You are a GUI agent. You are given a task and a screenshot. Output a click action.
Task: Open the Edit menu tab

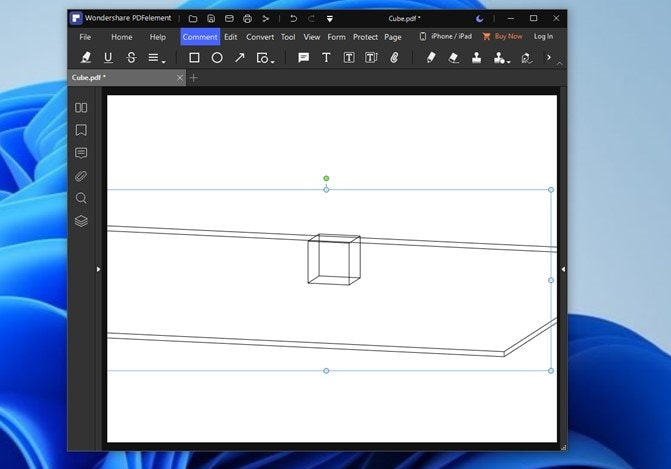pos(231,37)
